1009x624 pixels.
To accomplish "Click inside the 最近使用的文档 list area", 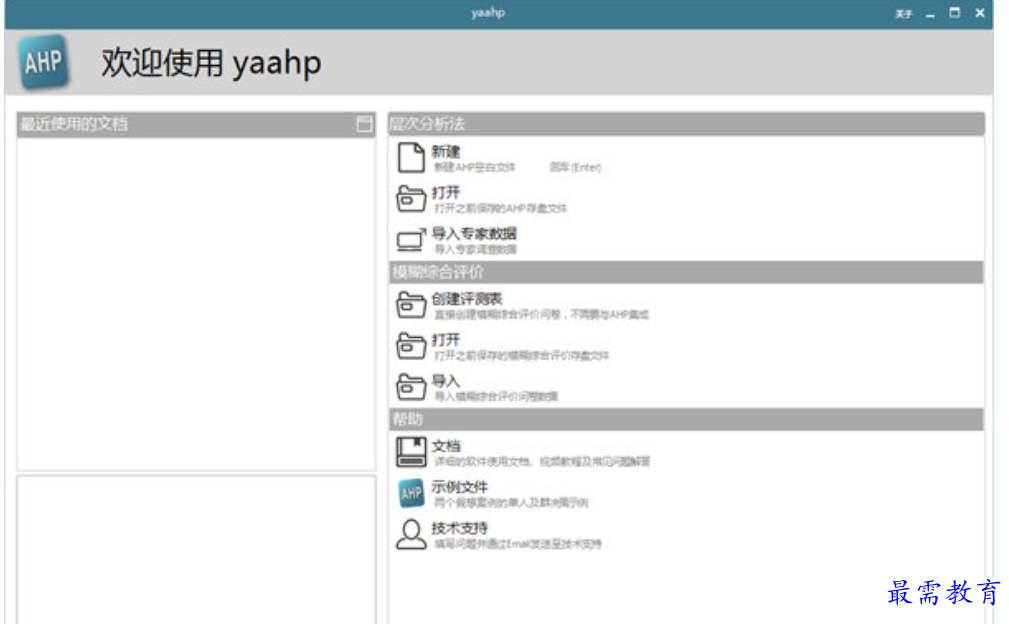I will (x=196, y=304).
